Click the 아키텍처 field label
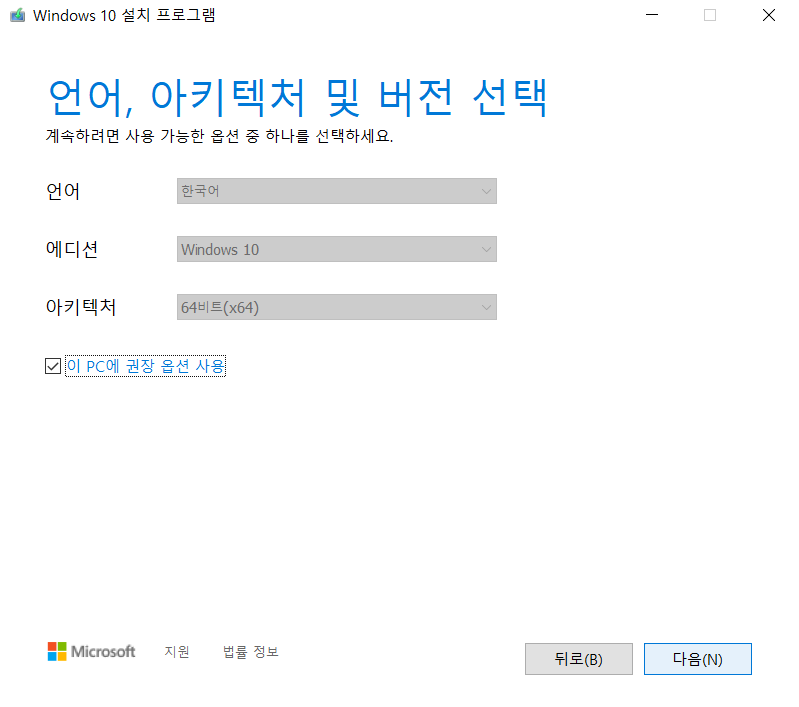 point(81,307)
